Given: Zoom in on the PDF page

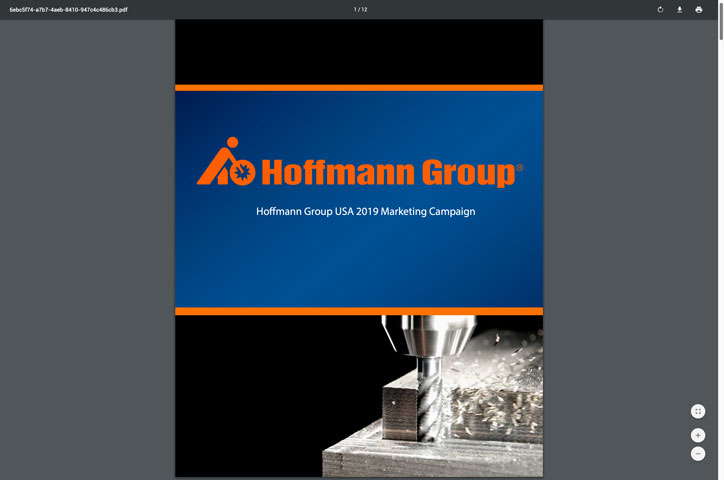Looking at the screenshot, I should coord(698,435).
